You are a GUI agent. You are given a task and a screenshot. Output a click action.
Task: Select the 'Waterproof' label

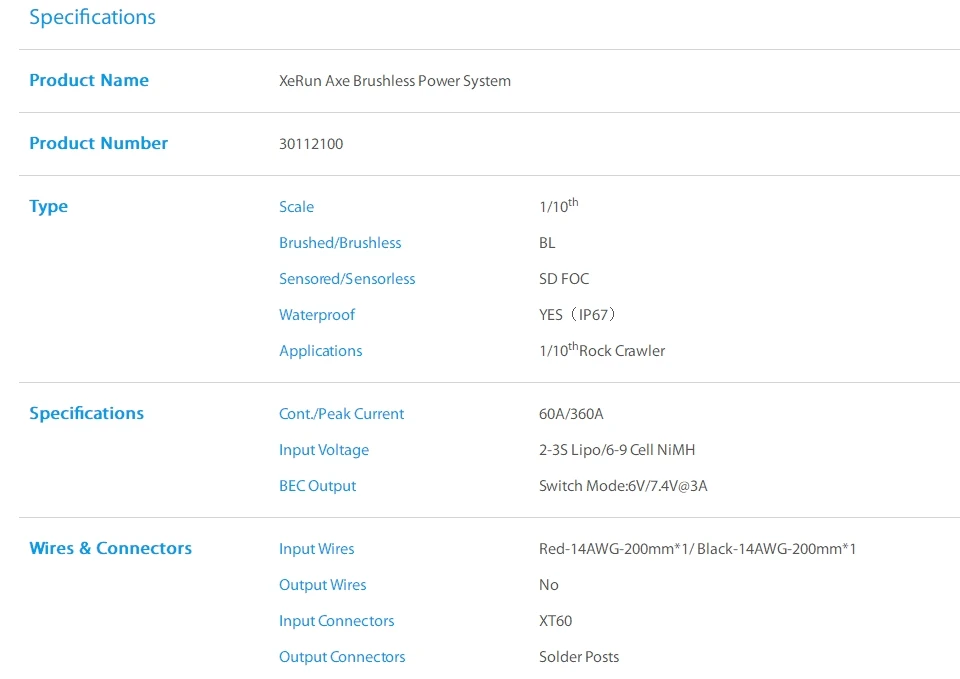pos(317,315)
